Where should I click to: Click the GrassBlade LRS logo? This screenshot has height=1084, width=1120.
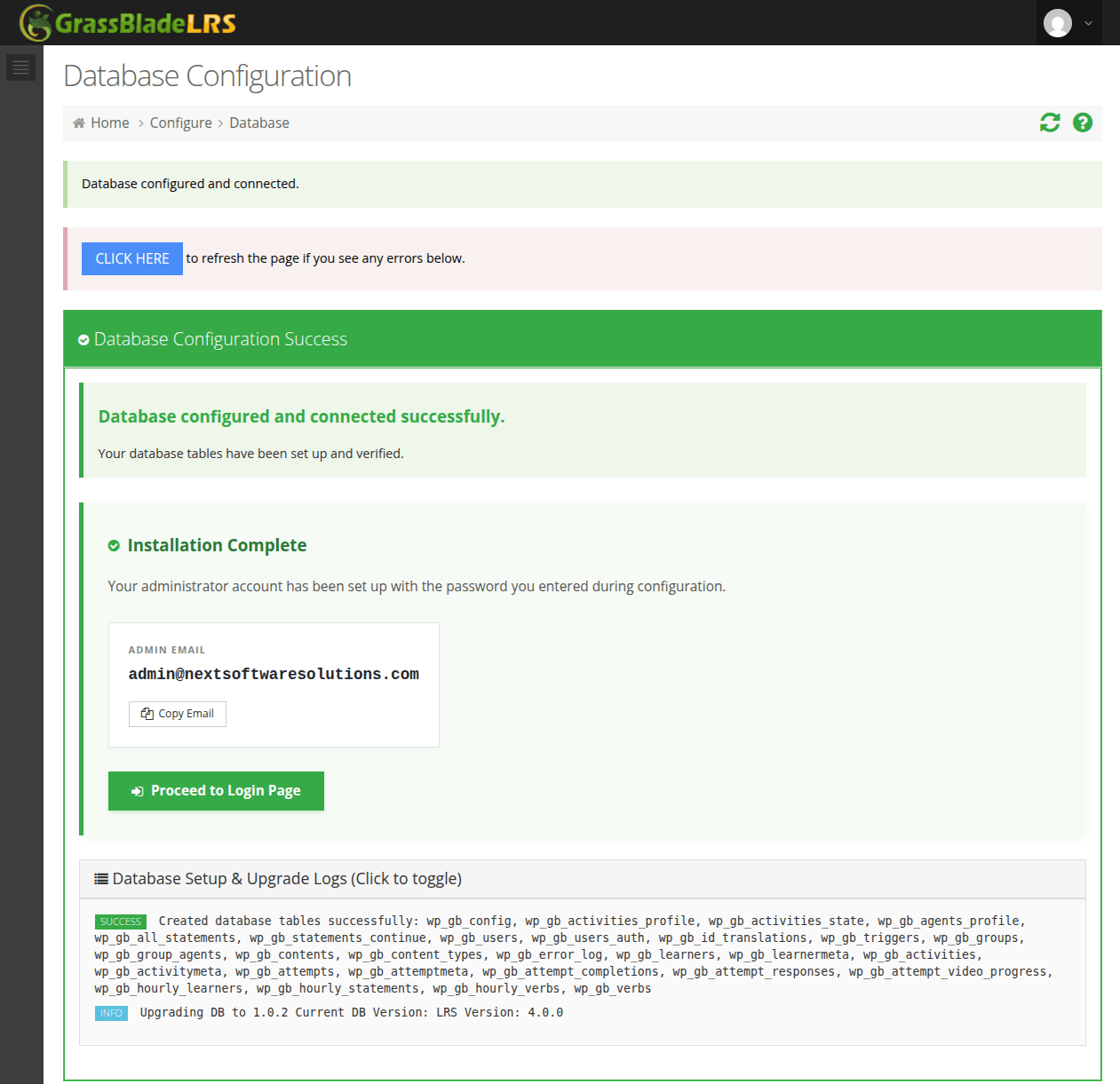click(x=128, y=23)
